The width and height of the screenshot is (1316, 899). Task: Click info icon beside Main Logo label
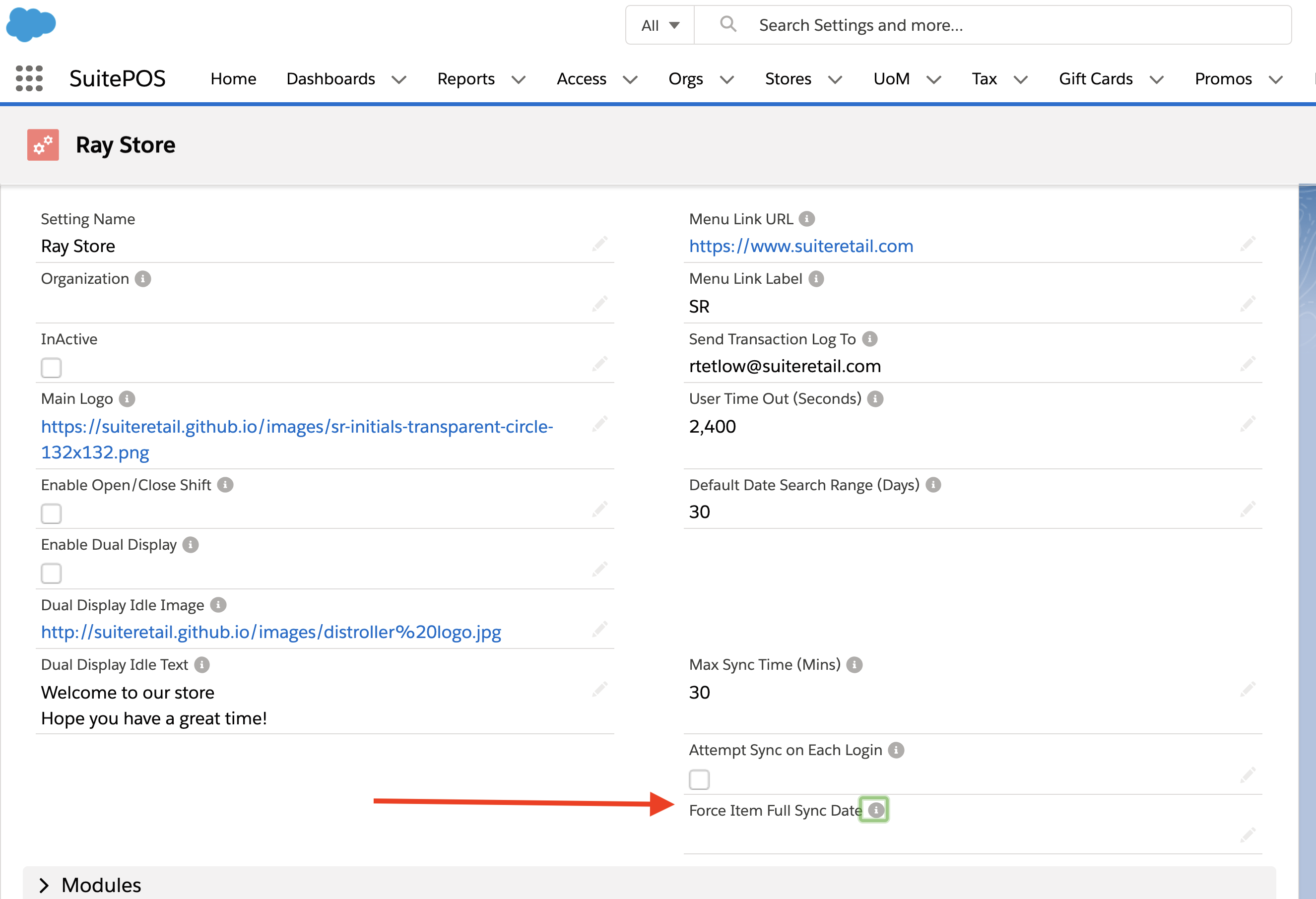coord(127,399)
